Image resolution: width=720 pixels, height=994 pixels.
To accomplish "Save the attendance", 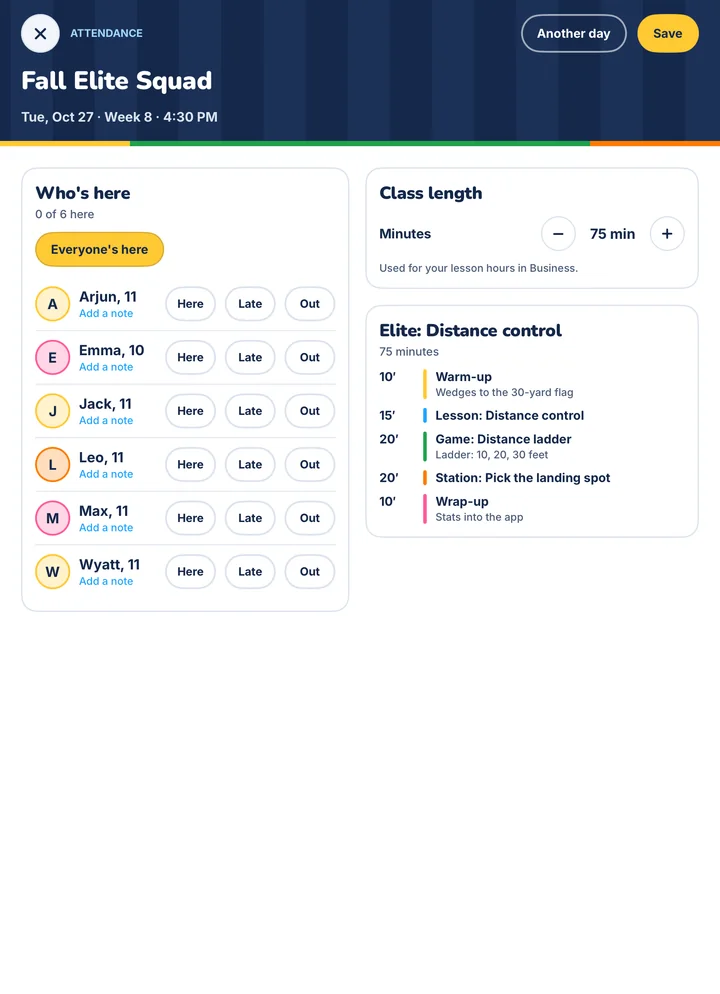I will [x=668, y=34].
